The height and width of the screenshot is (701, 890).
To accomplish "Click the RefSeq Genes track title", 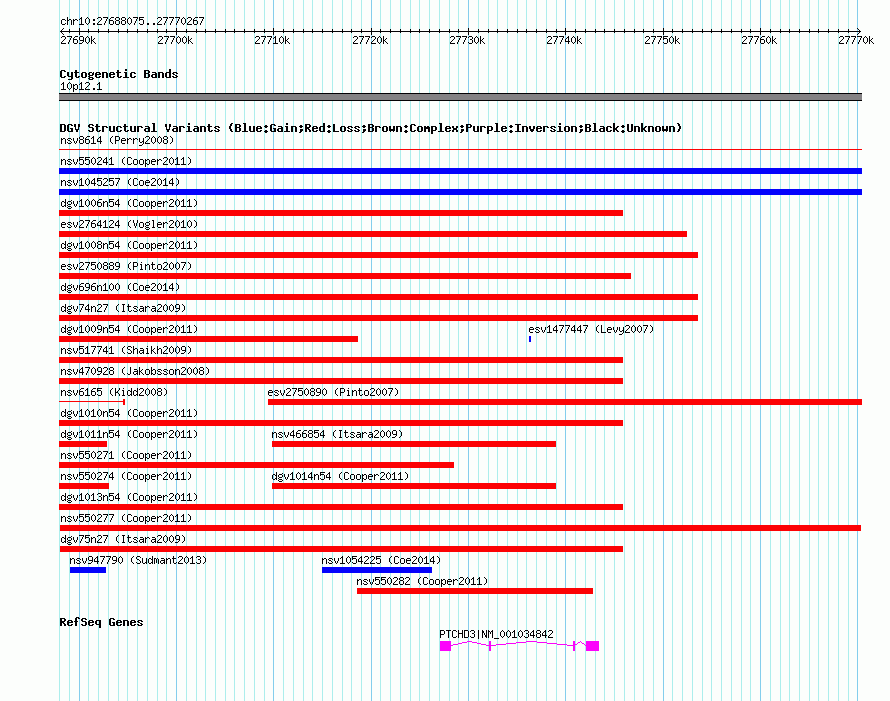I will coord(101,622).
